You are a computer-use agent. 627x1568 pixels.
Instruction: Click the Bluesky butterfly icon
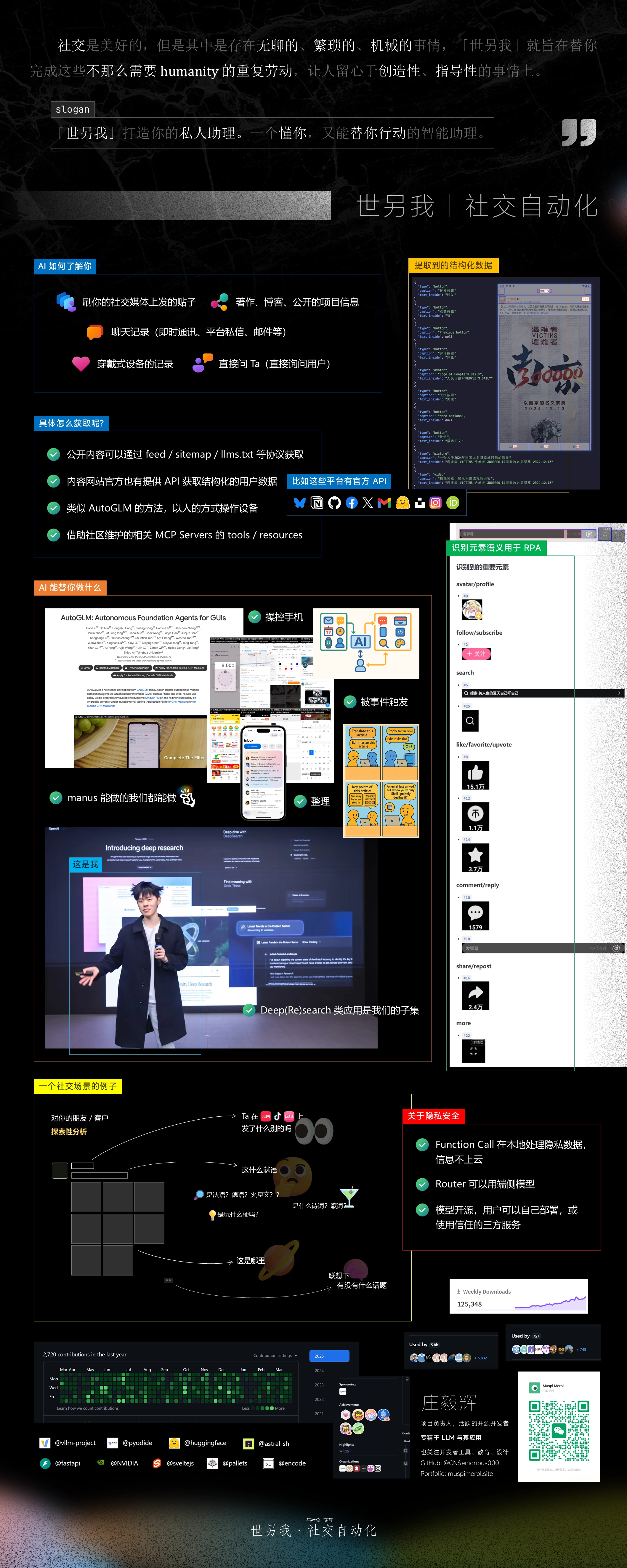click(x=299, y=503)
